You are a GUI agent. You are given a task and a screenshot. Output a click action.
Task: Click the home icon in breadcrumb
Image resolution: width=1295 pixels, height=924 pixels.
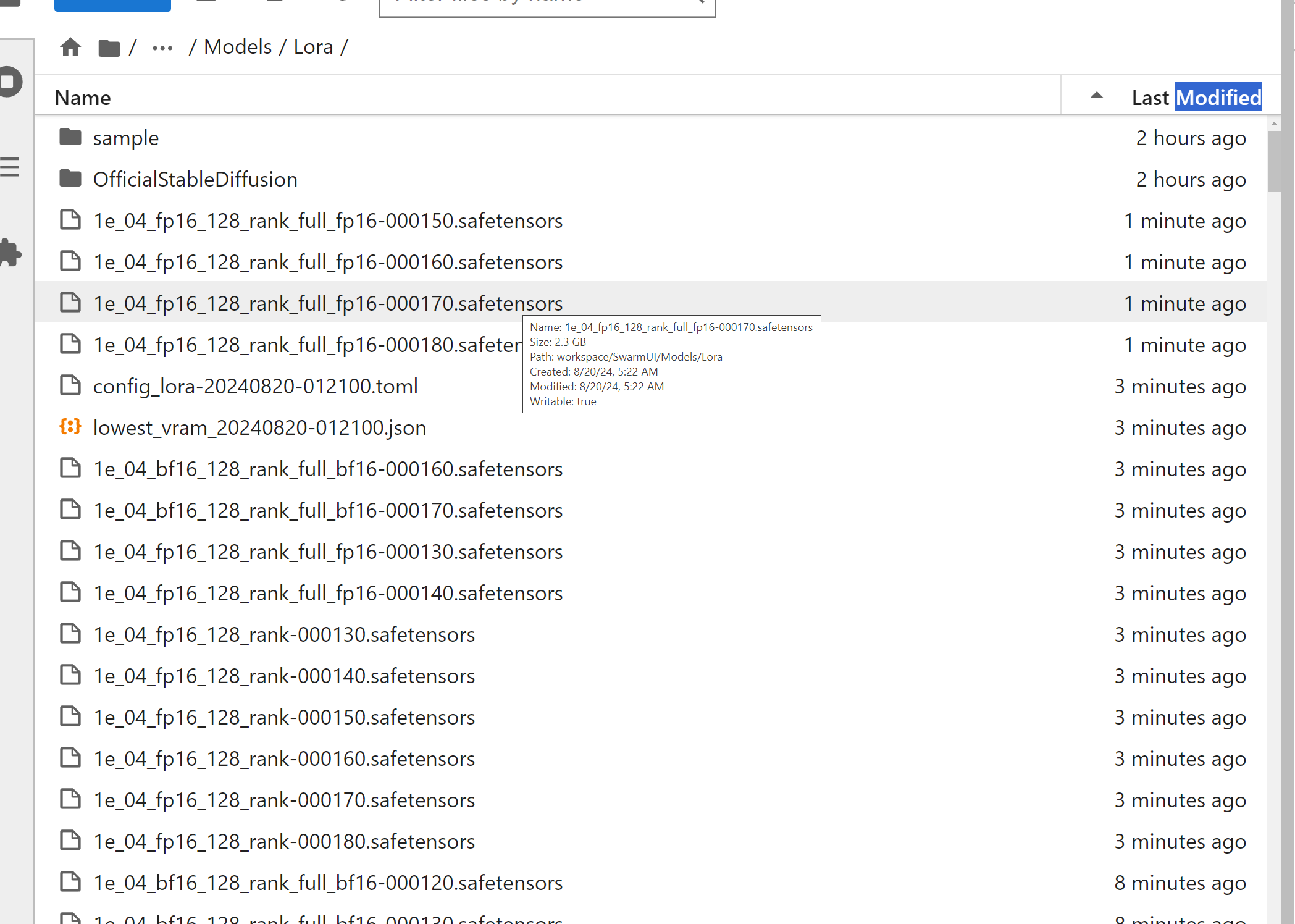coord(70,47)
